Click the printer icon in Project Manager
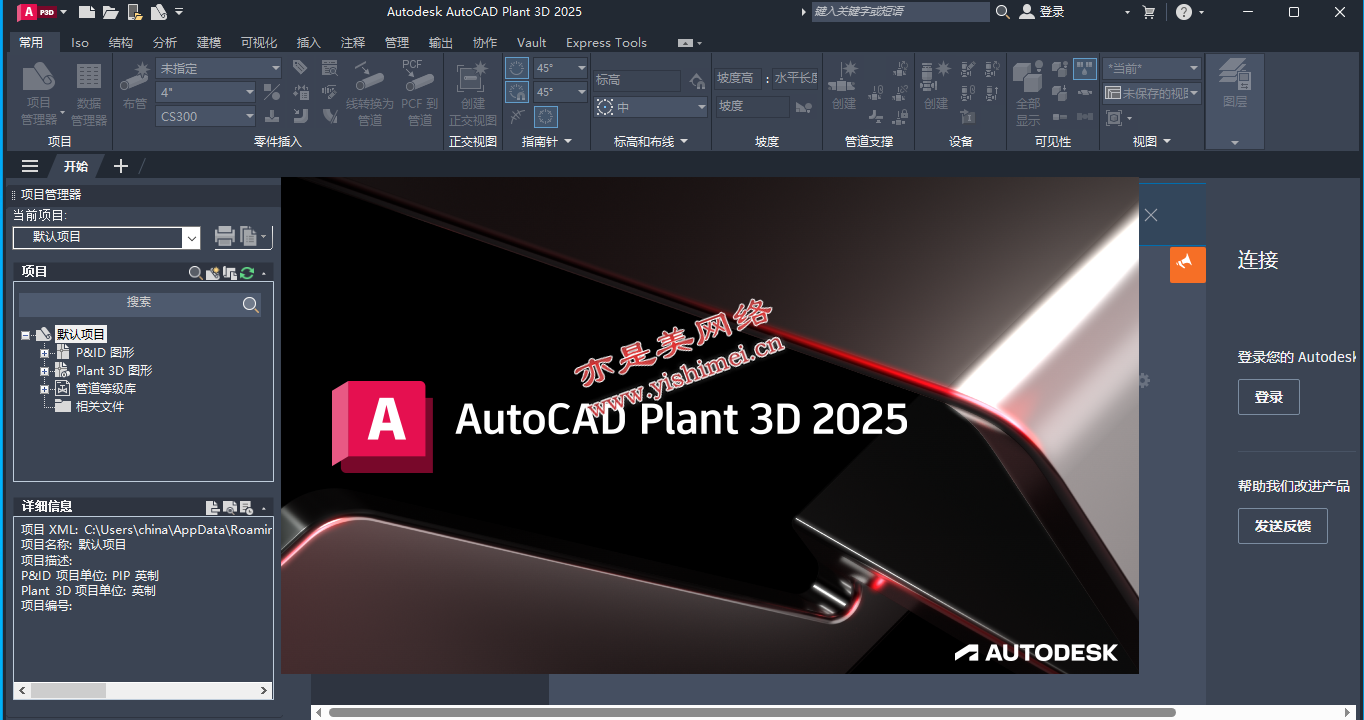This screenshot has width=1364, height=720. pyautogui.click(x=224, y=236)
